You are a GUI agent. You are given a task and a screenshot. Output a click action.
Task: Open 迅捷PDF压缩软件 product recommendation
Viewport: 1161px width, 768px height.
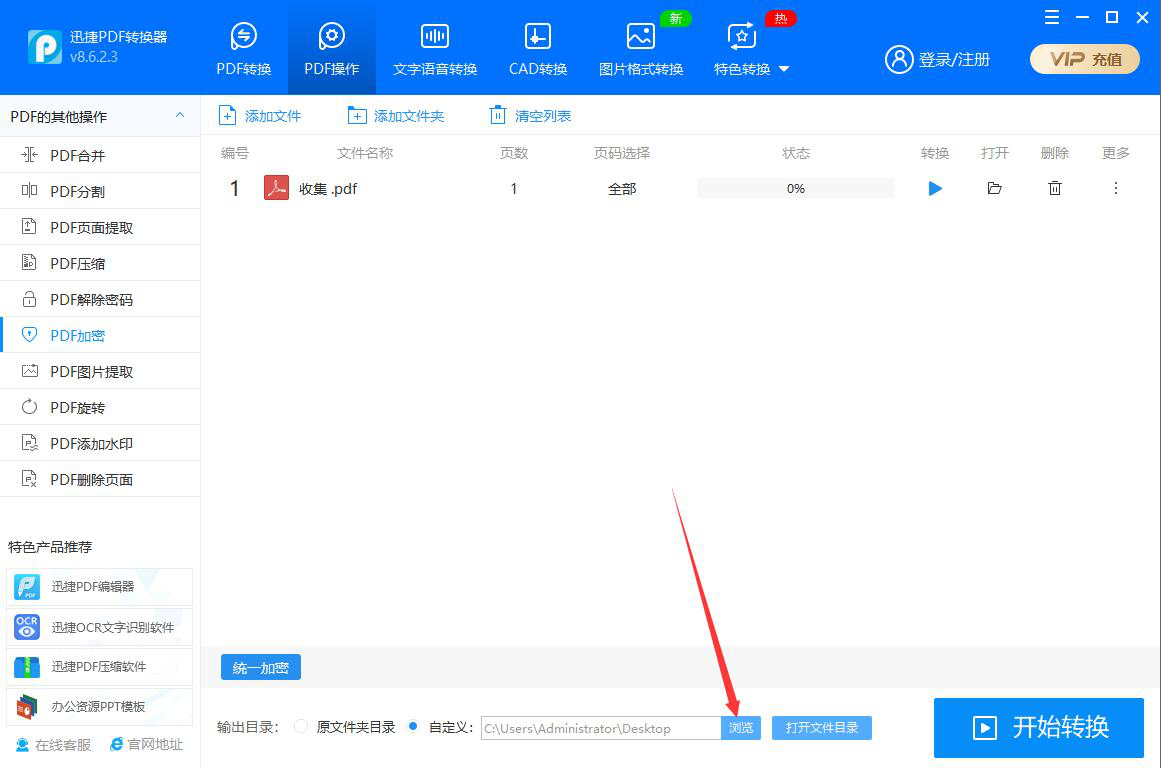99,667
